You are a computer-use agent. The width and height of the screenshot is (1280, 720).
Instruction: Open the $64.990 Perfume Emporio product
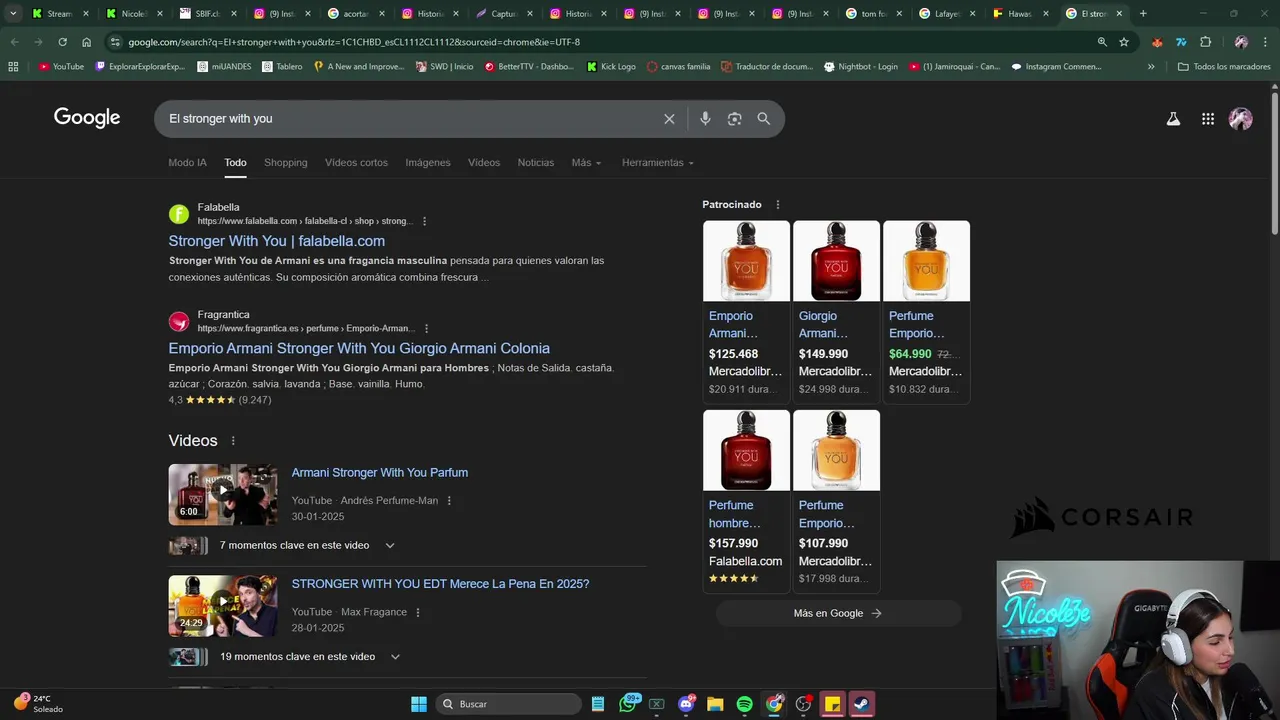pos(926,311)
